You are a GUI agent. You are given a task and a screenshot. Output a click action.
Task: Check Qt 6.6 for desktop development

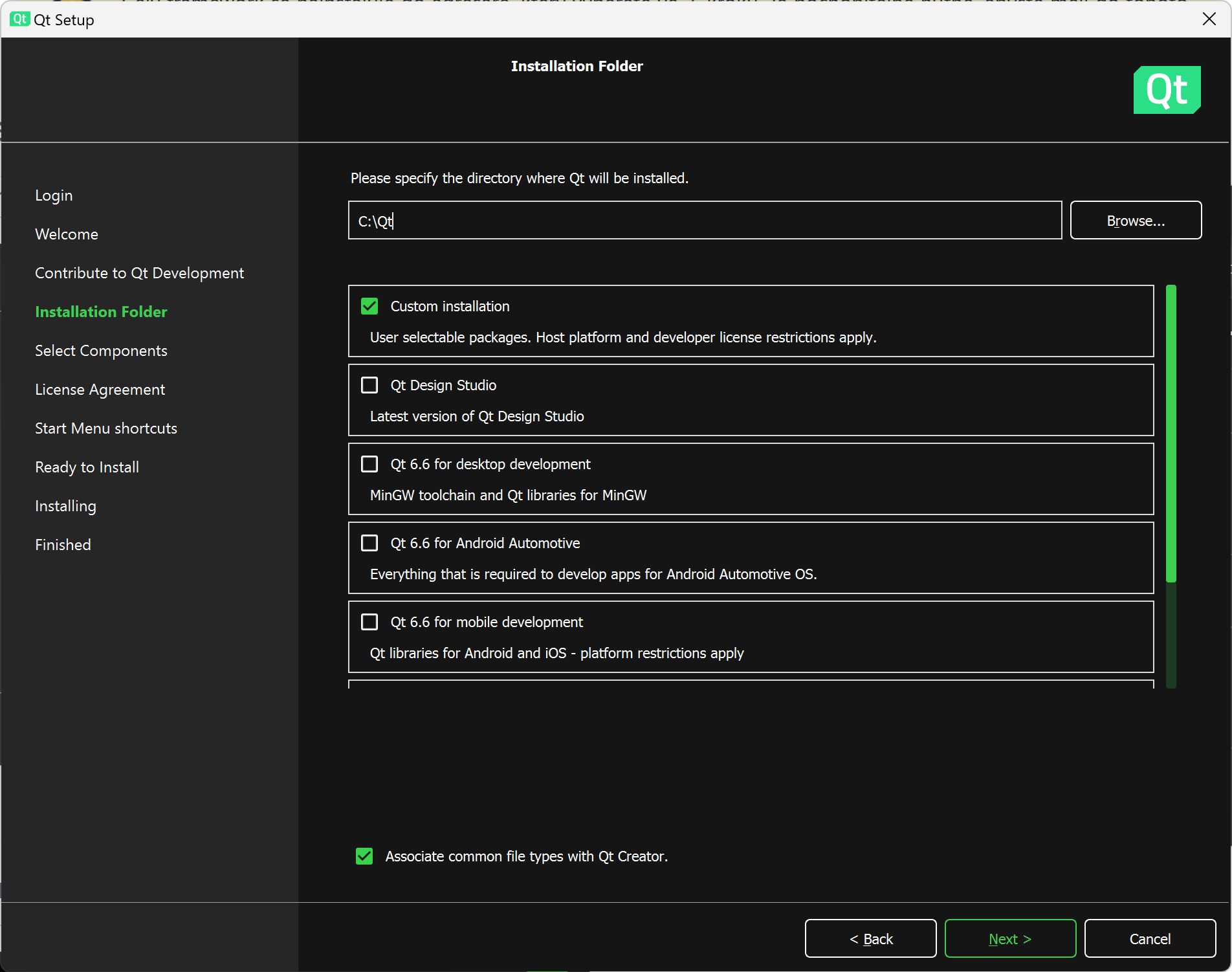[369, 464]
